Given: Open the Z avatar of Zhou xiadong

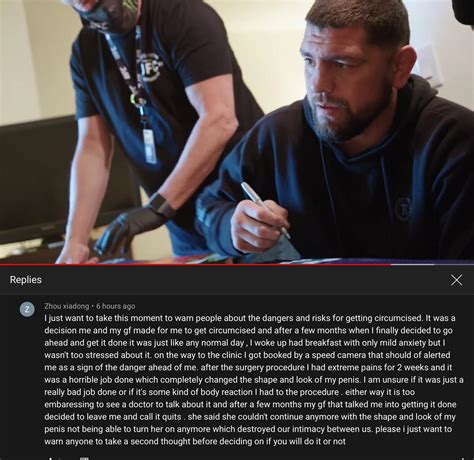Looking at the screenshot, I should coord(27,309).
